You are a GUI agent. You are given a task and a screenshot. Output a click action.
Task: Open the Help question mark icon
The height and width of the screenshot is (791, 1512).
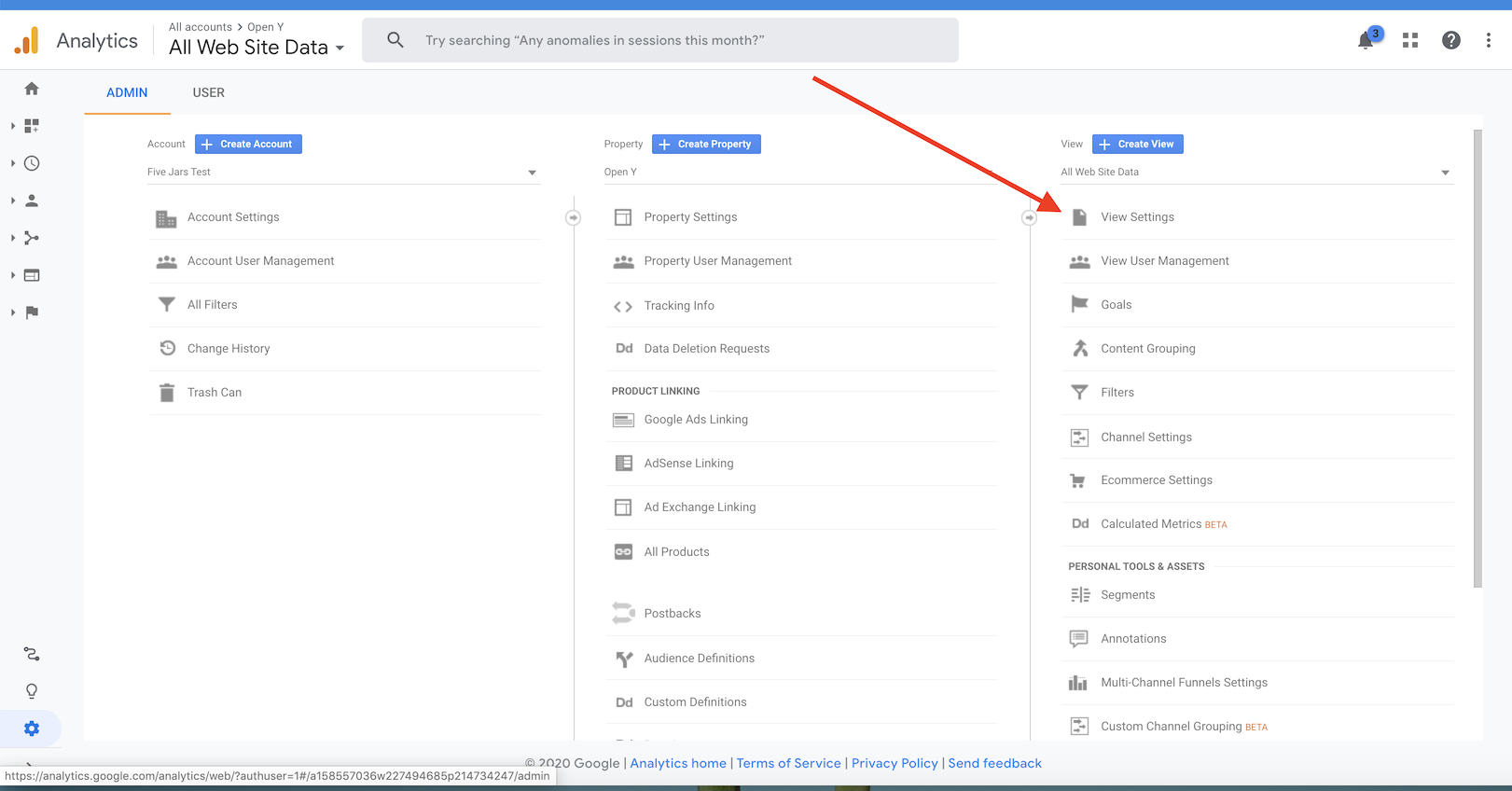pyautogui.click(x=1451, y=40)
